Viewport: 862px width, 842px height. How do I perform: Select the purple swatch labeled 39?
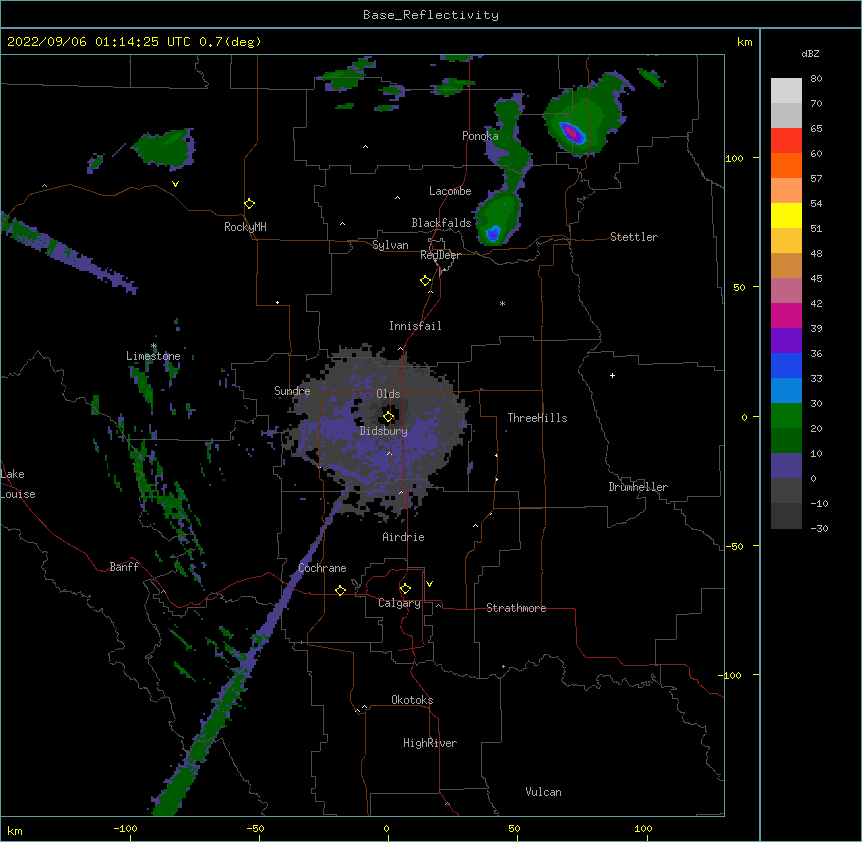point(786,340)
